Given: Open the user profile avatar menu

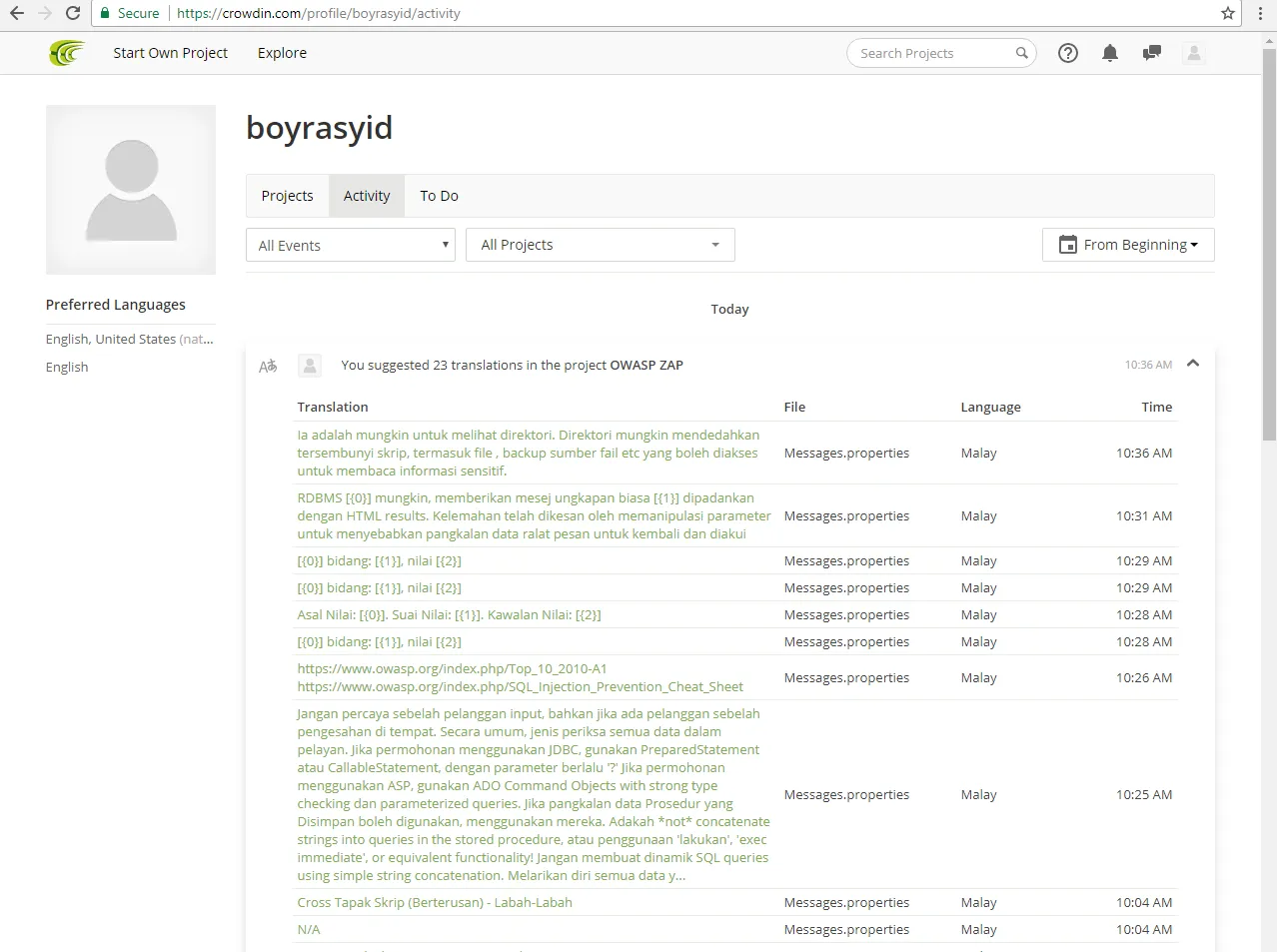Looking at the screenshot, I should 1193,53.
